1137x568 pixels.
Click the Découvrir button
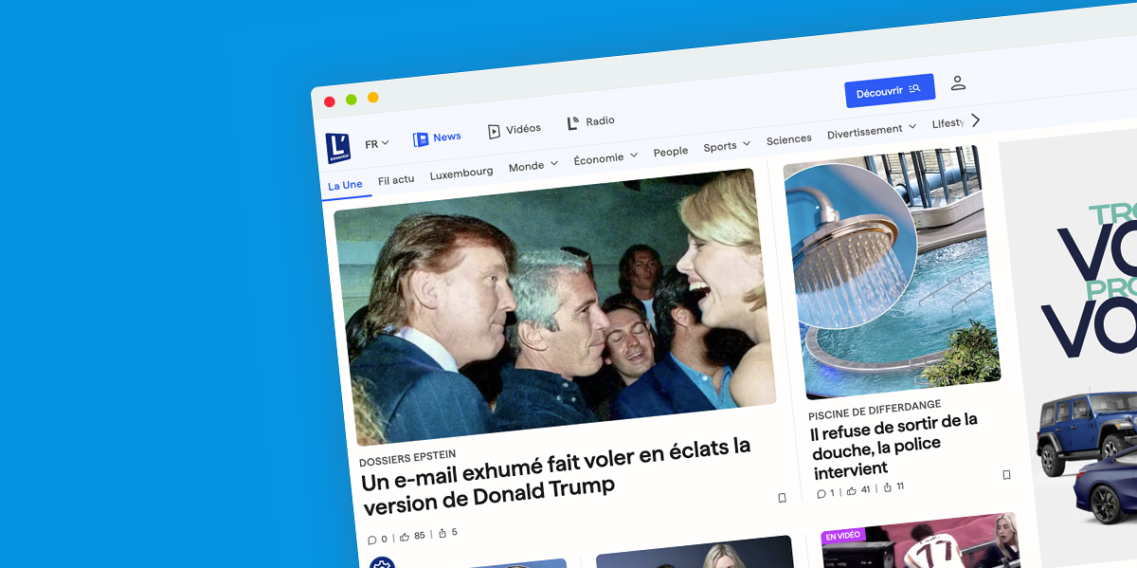point(889,91)
